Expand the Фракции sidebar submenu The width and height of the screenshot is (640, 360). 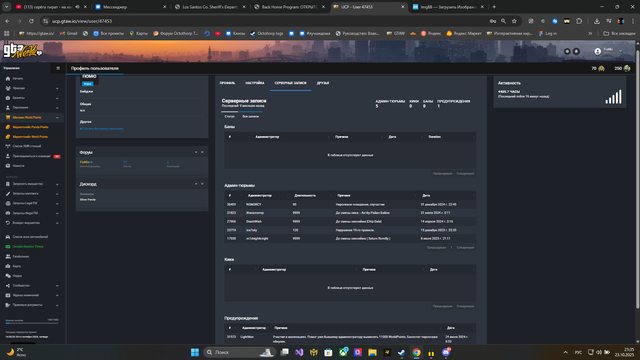[x=57, y=88]
